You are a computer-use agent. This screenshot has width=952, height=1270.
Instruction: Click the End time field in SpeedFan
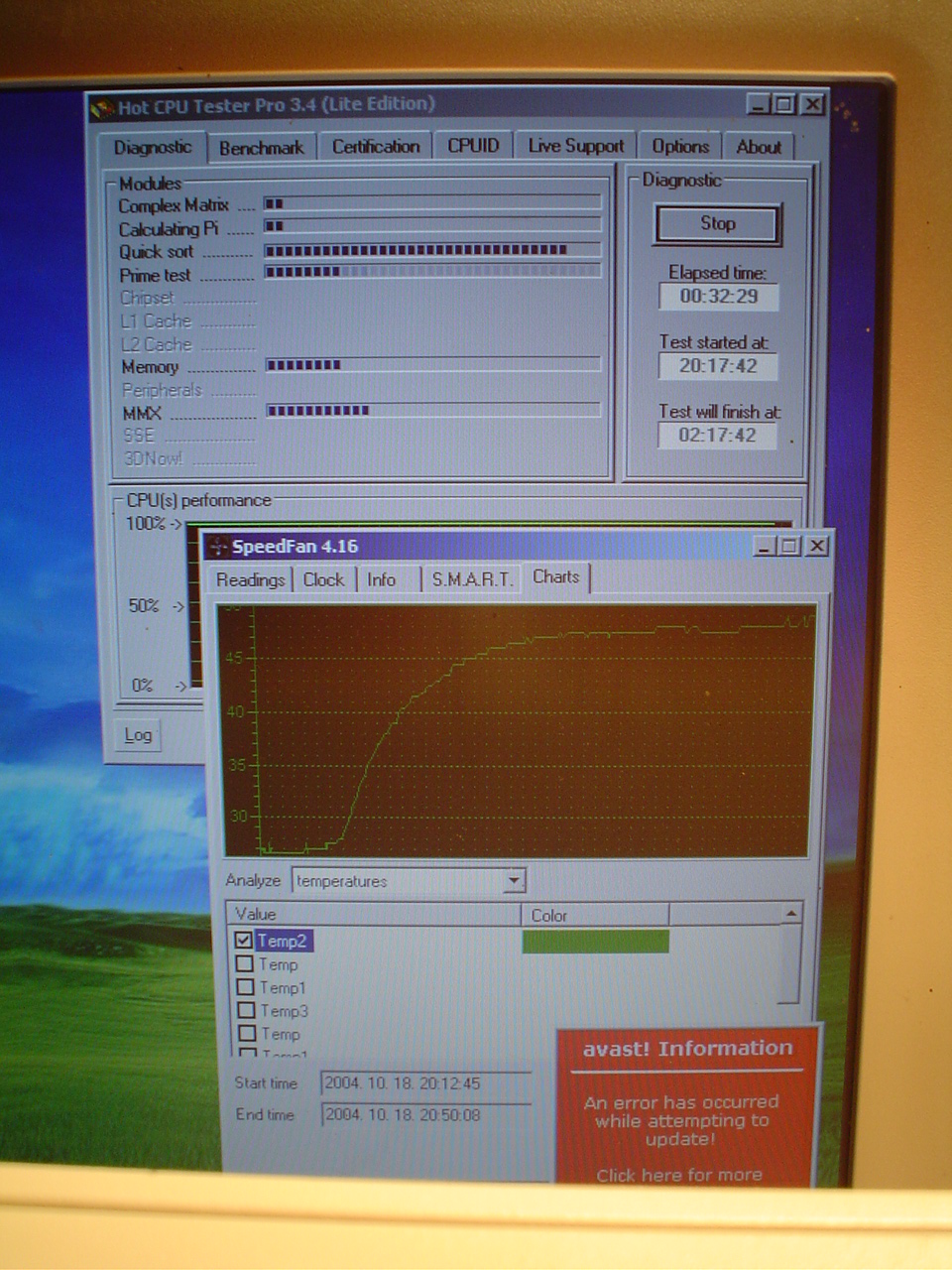426,1114
